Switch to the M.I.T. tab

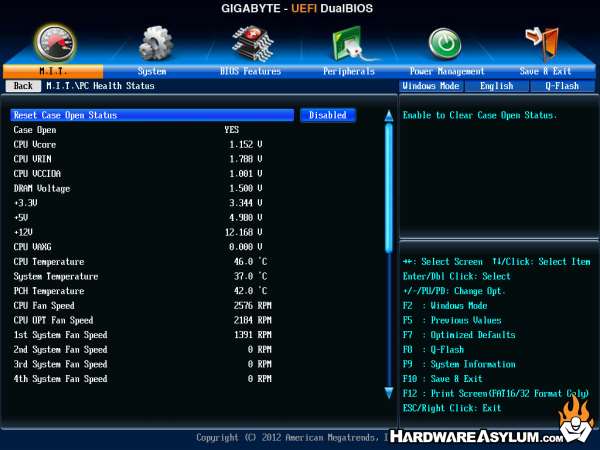(x=53, y=71)
